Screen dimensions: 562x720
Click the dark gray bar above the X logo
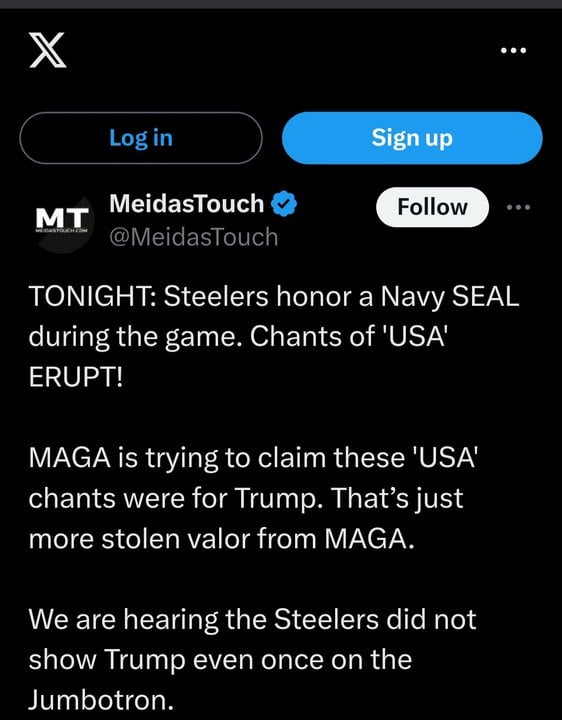click(x=281, y=4)
